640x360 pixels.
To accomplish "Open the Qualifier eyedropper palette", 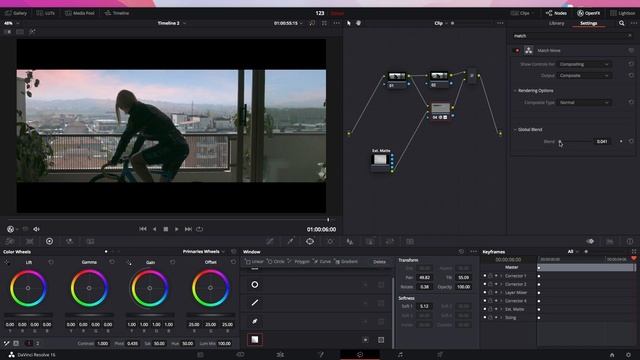I will tap(290, 241).
